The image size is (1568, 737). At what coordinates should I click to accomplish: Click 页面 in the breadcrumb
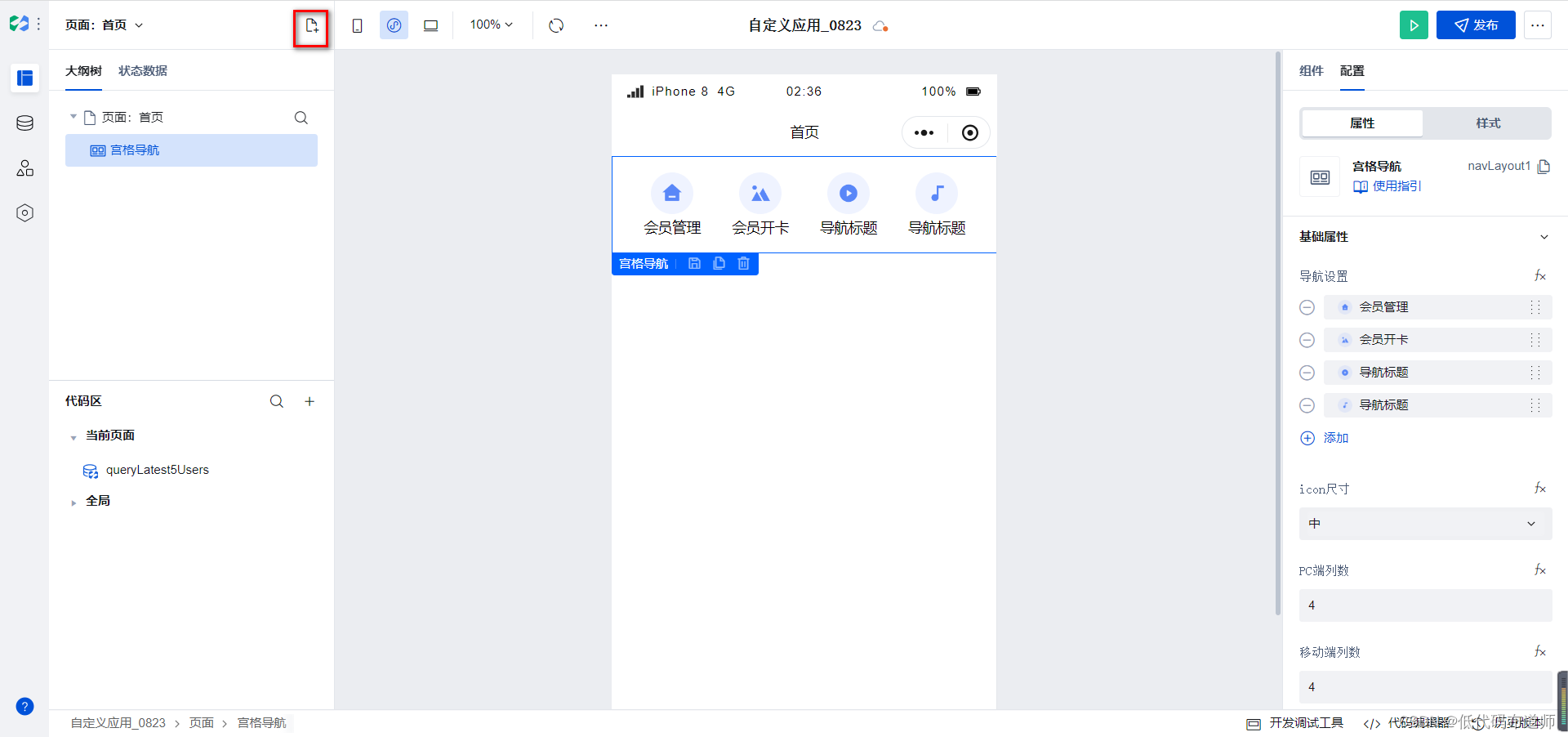(202, 723)
